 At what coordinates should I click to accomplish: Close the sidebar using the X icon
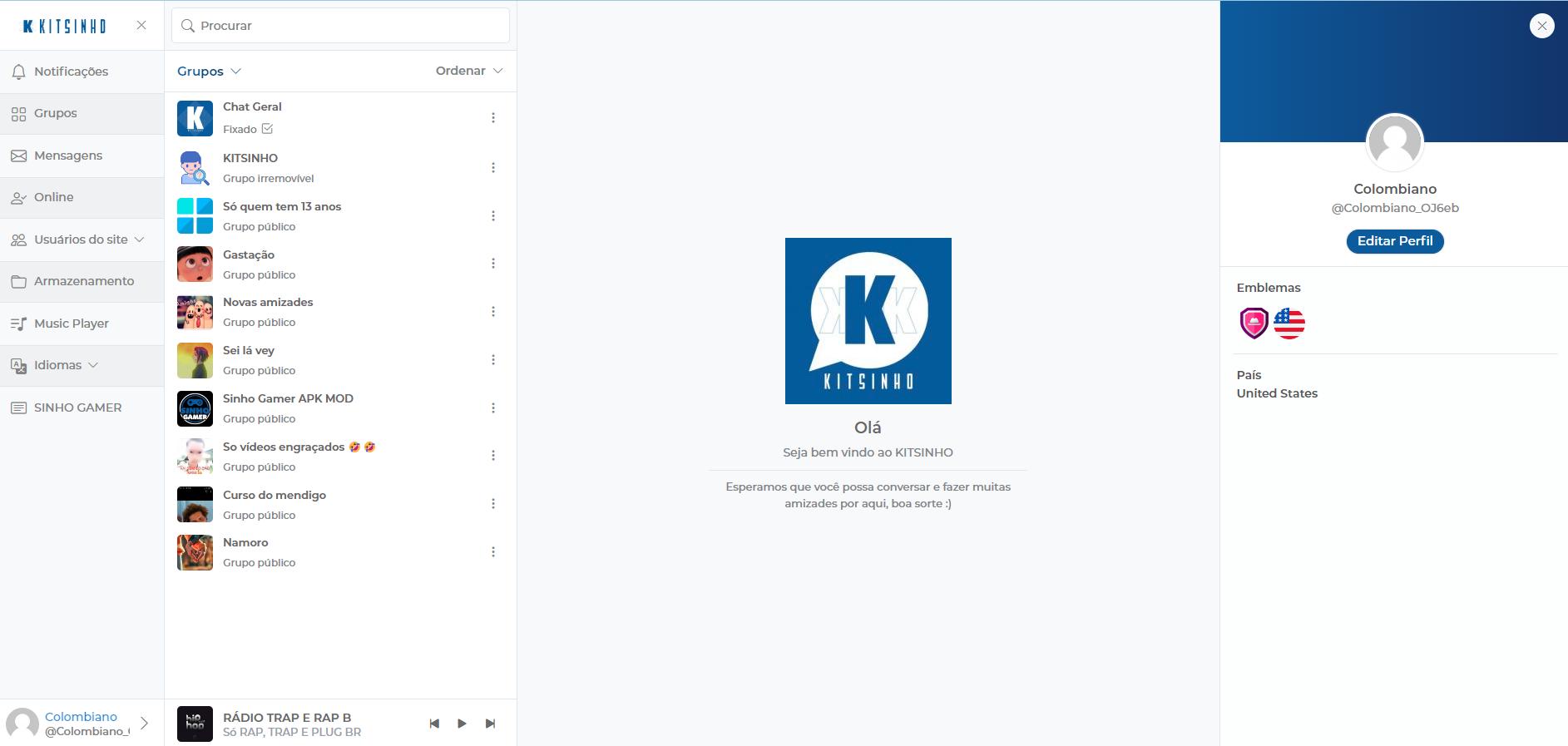click(x=141, y=26)
